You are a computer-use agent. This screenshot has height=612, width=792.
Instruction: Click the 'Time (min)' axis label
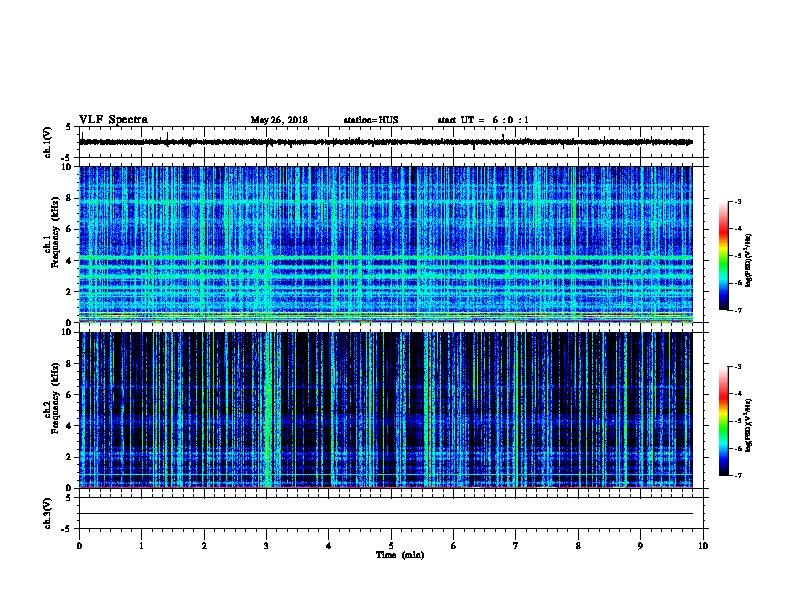coord(400,555)
